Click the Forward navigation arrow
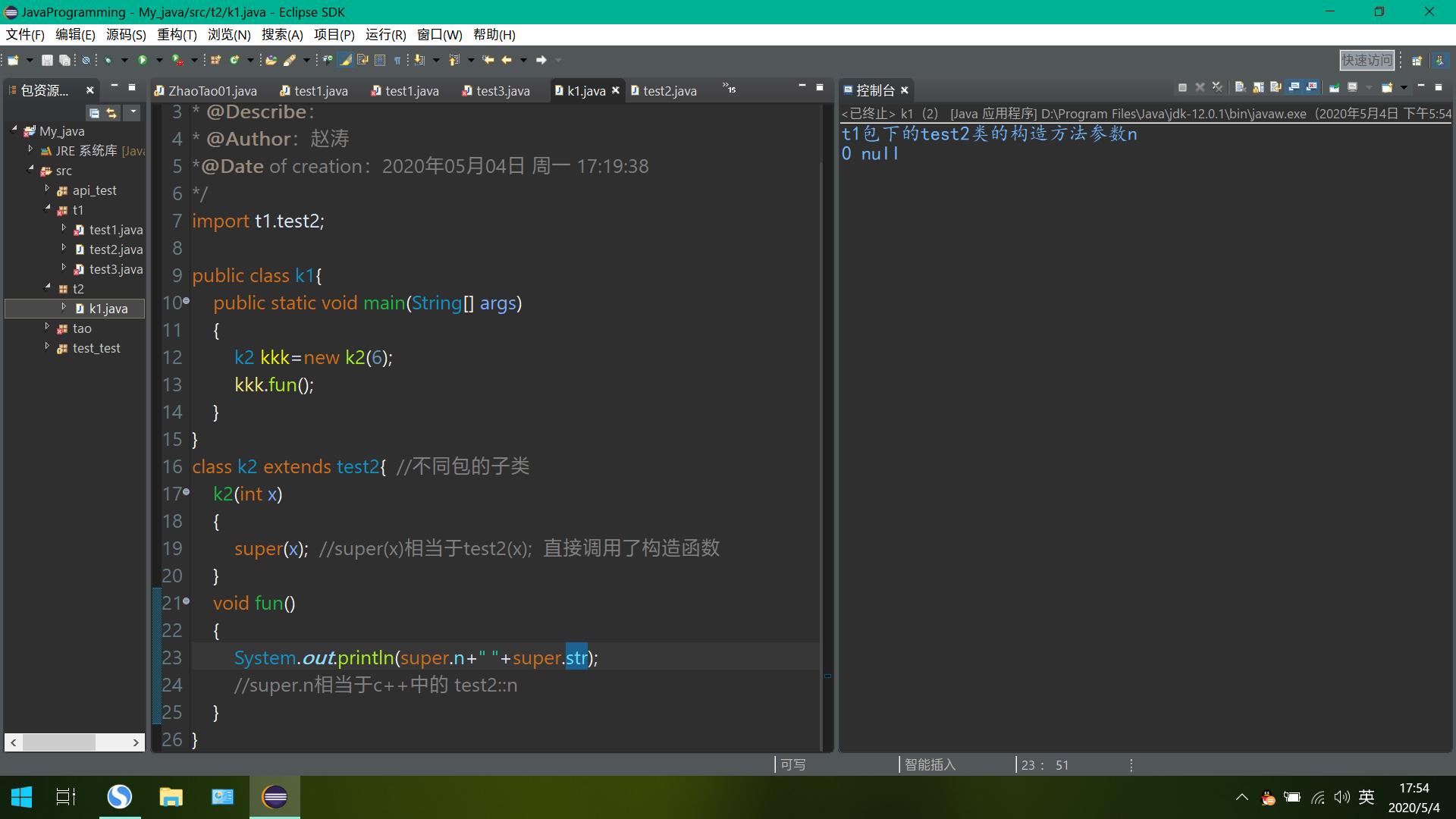 (x=541, y=60)
